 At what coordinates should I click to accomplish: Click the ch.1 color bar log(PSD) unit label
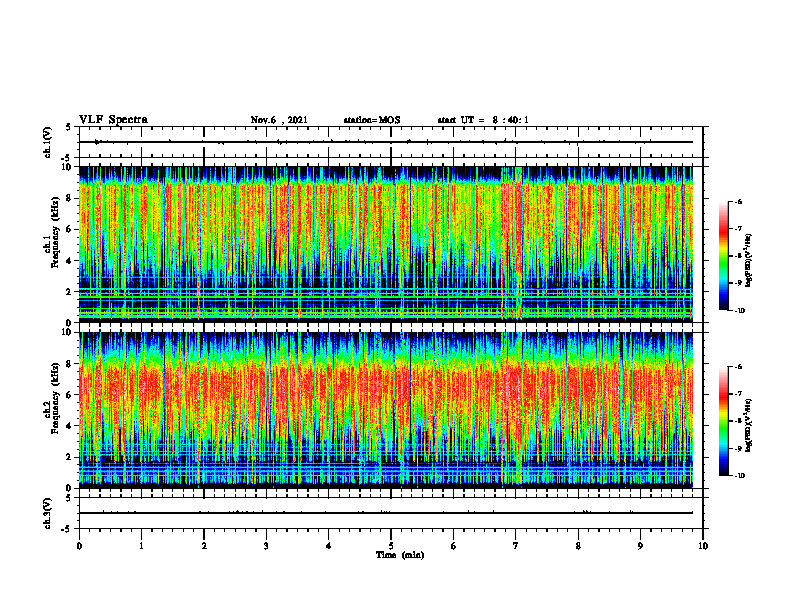749,261
